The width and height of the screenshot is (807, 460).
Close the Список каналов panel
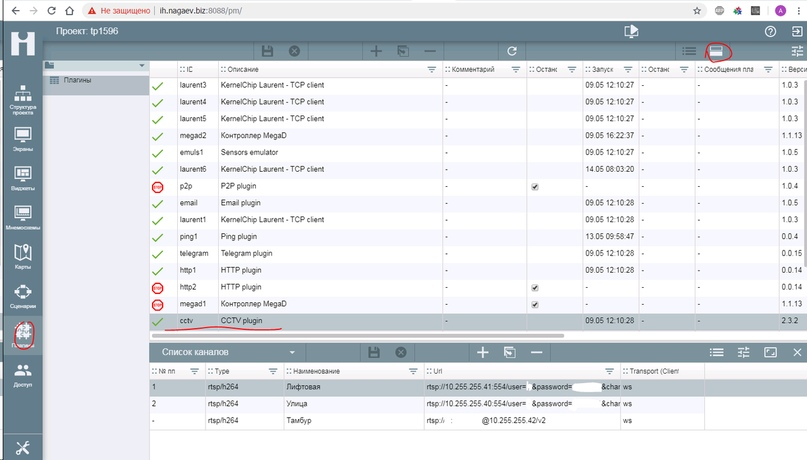797,352
